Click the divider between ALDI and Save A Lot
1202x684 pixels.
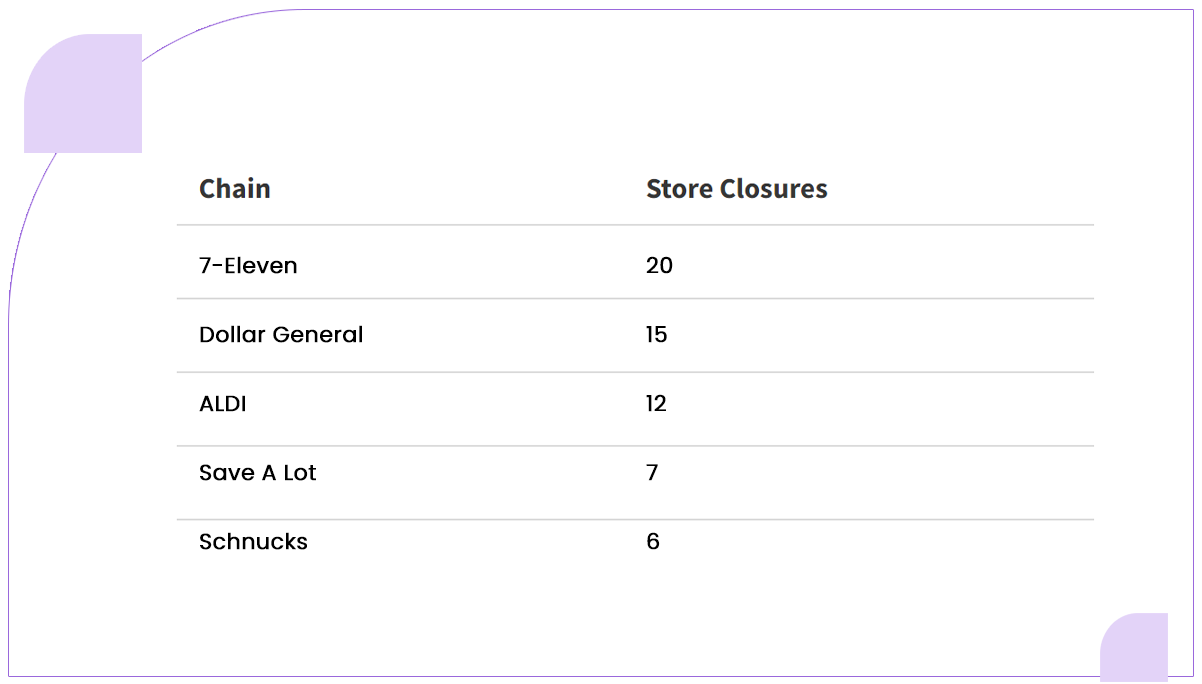click(x=635, y=446)
